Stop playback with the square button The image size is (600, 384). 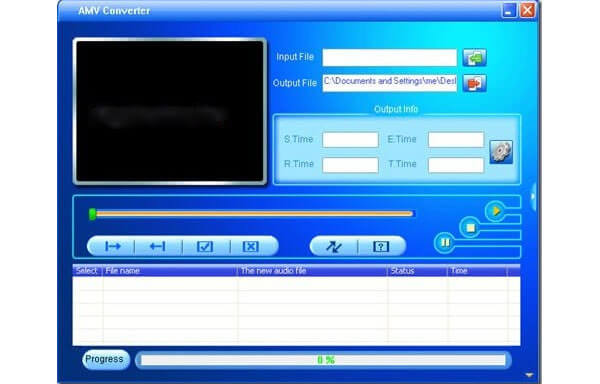pos(470,228)
